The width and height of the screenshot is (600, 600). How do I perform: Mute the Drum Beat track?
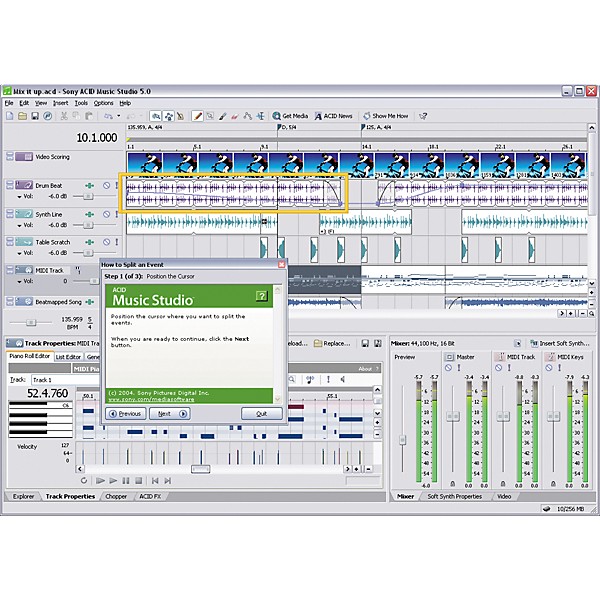[x=106, y=186]
